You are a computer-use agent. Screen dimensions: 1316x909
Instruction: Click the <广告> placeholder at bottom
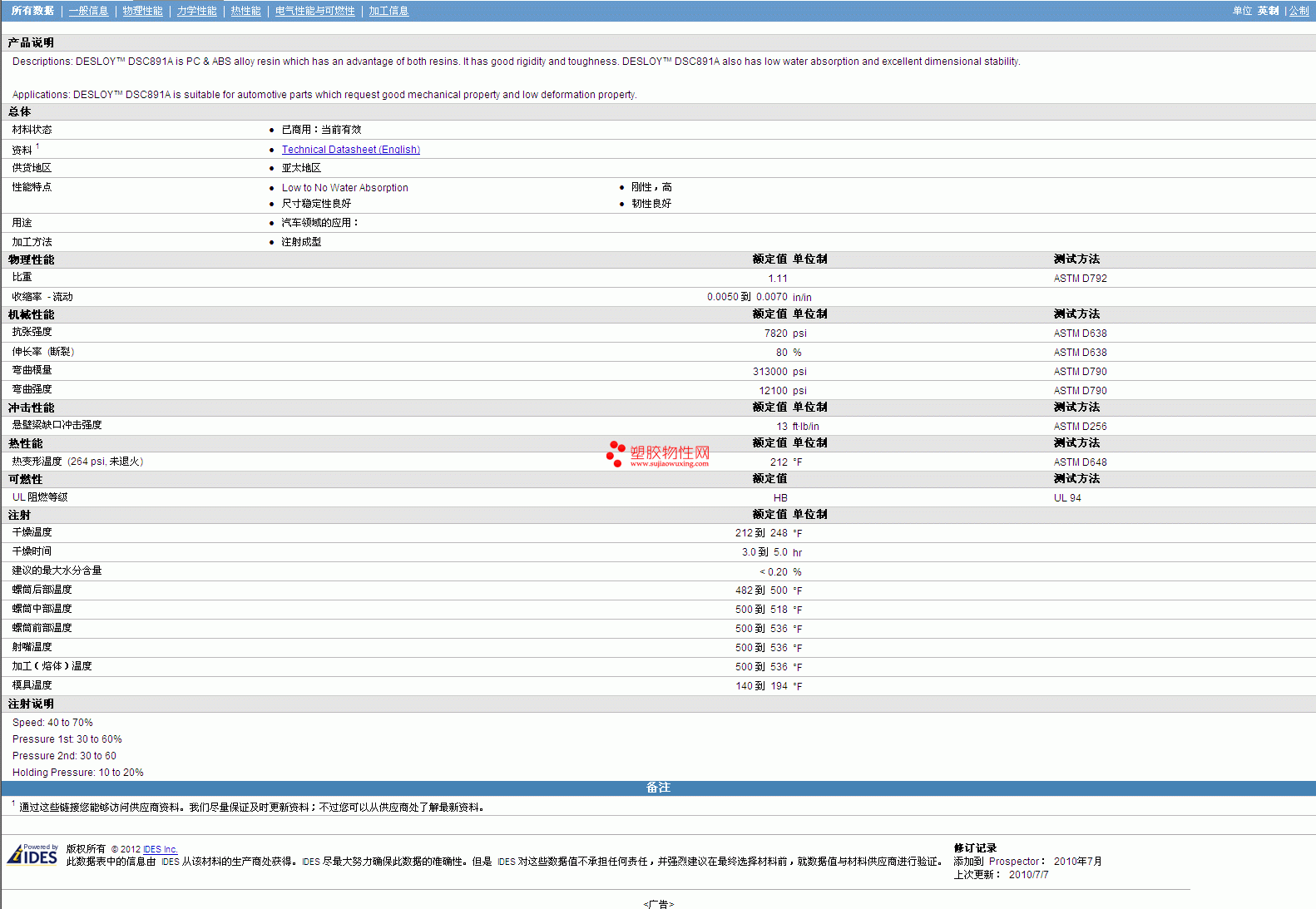tap(658, 904)
